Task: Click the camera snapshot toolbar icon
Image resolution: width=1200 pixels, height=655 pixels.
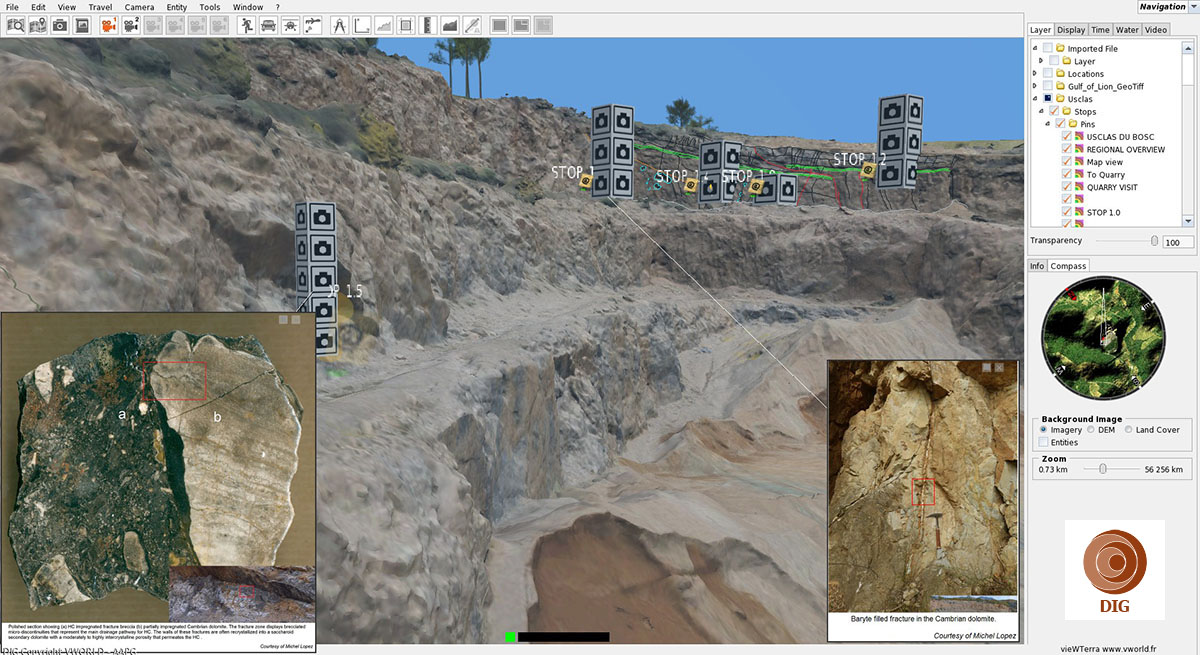Action: pyautogui.click(x=59, y=25)
